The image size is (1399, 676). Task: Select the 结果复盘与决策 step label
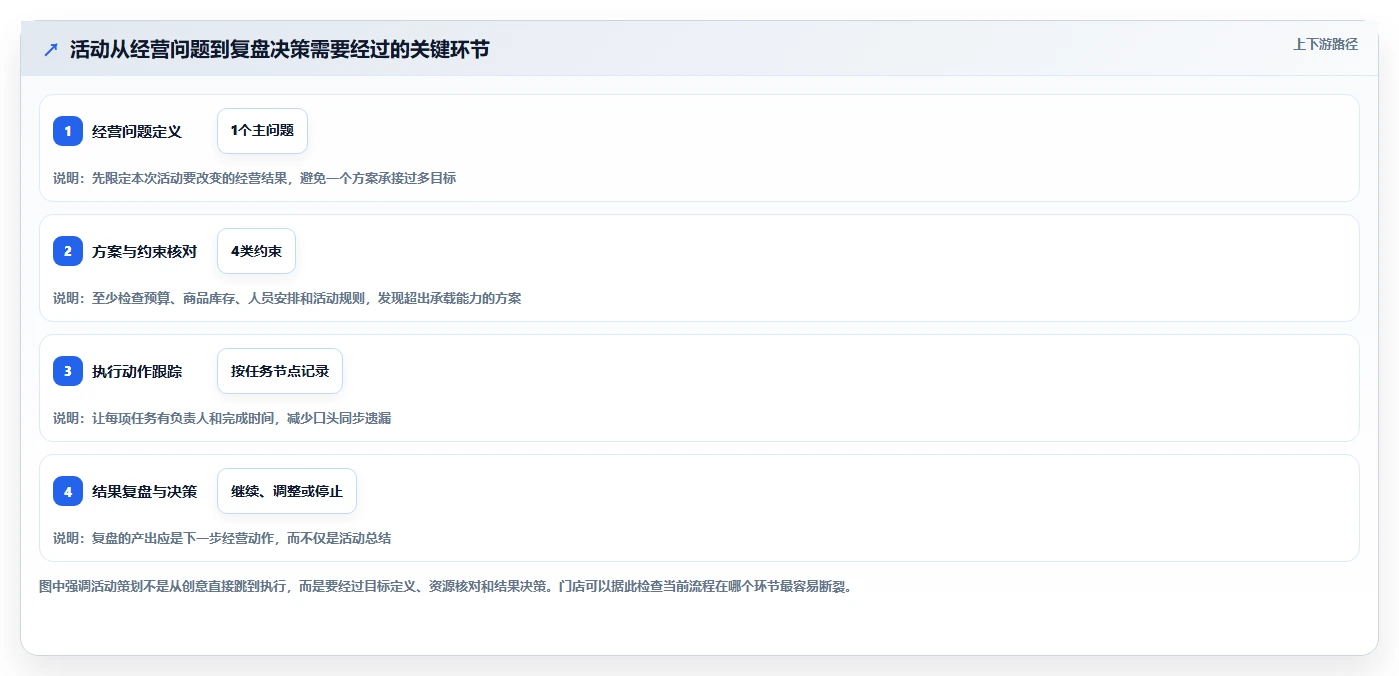coord(144,491)
